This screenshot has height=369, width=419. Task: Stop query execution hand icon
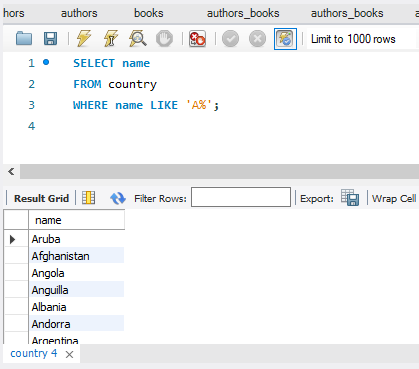point(164,39)
